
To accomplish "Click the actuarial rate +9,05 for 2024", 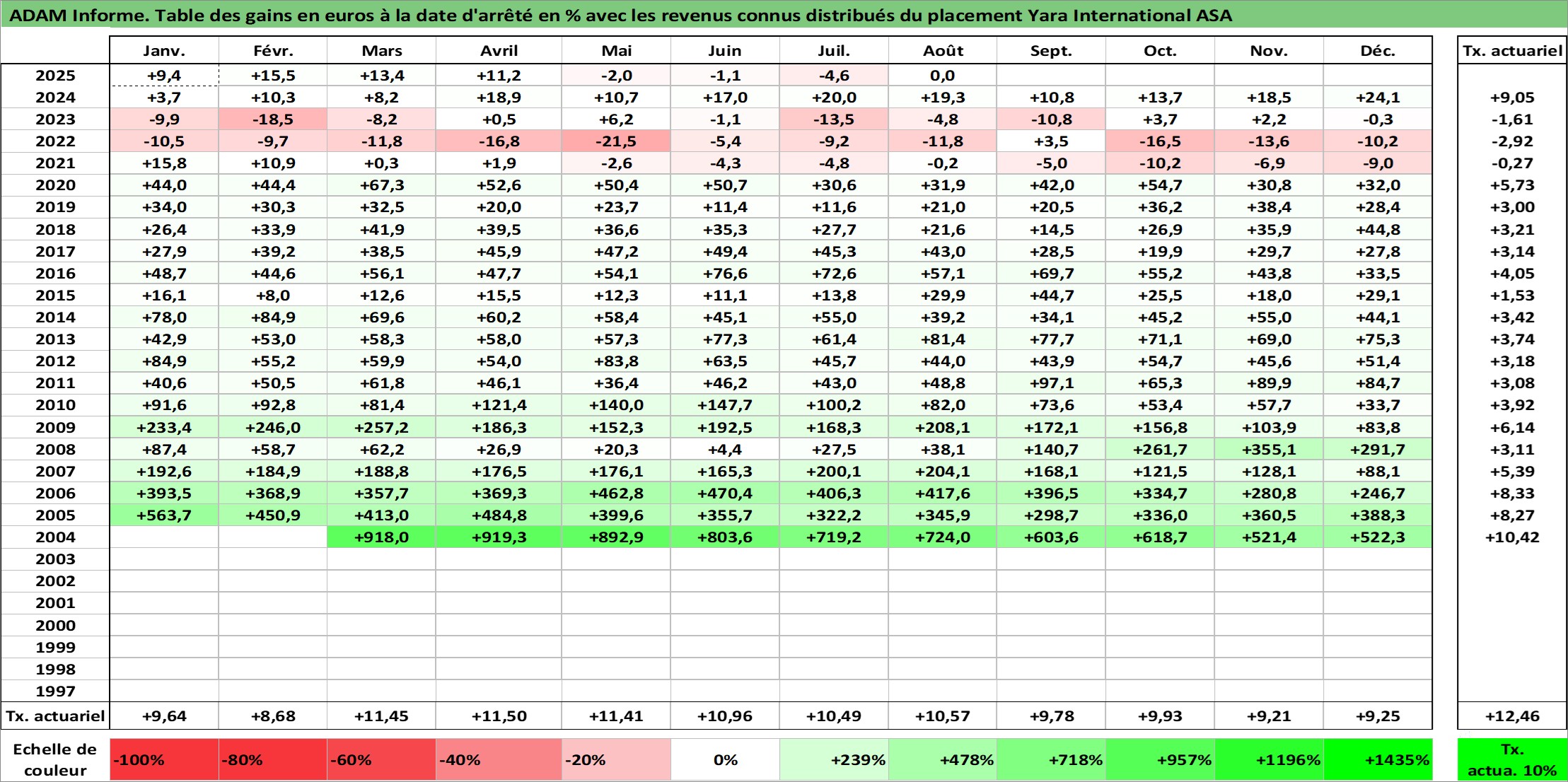I will (x=1512, y=98).
